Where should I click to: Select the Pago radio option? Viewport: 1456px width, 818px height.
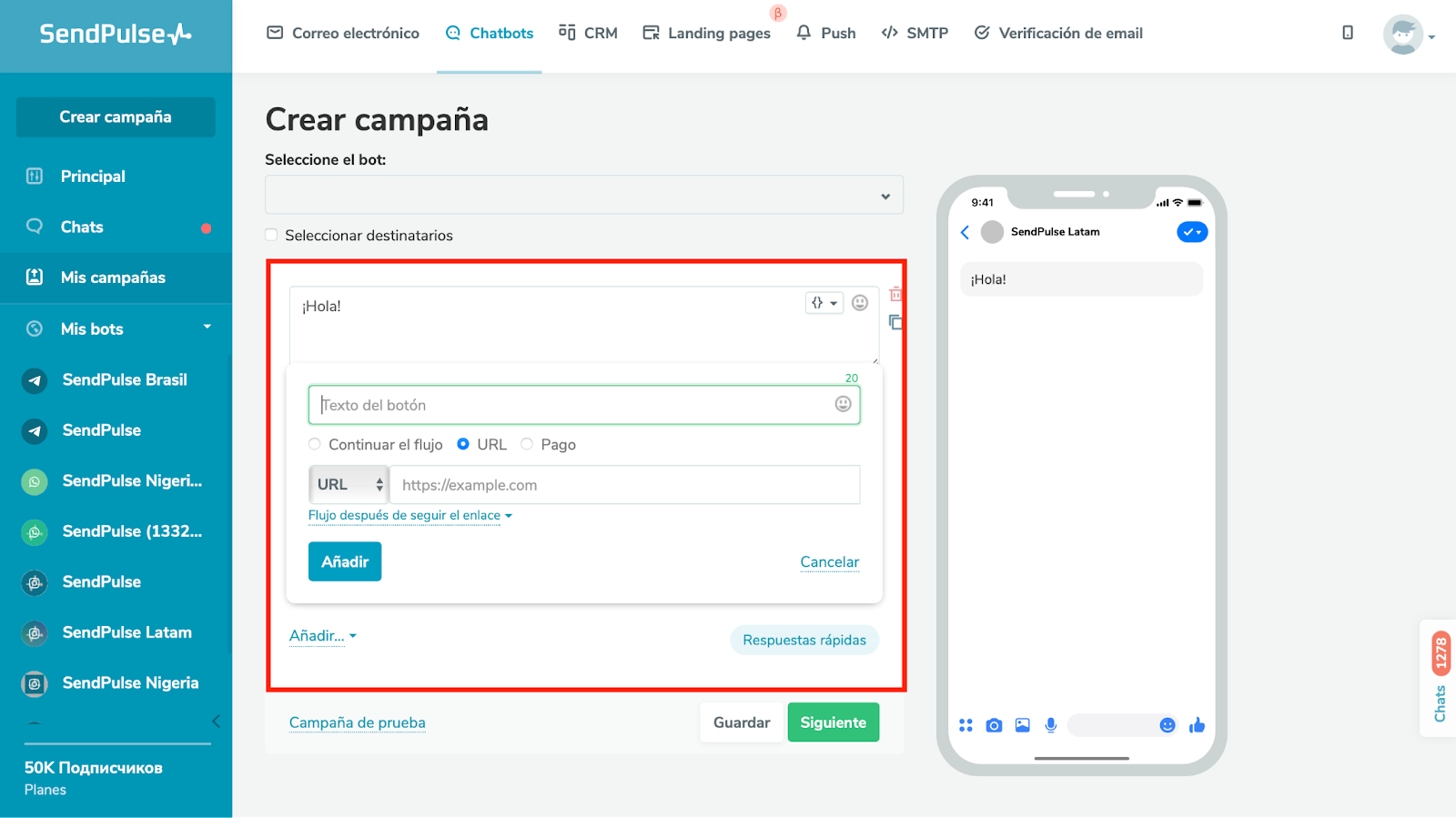click(x=527, y=444)
